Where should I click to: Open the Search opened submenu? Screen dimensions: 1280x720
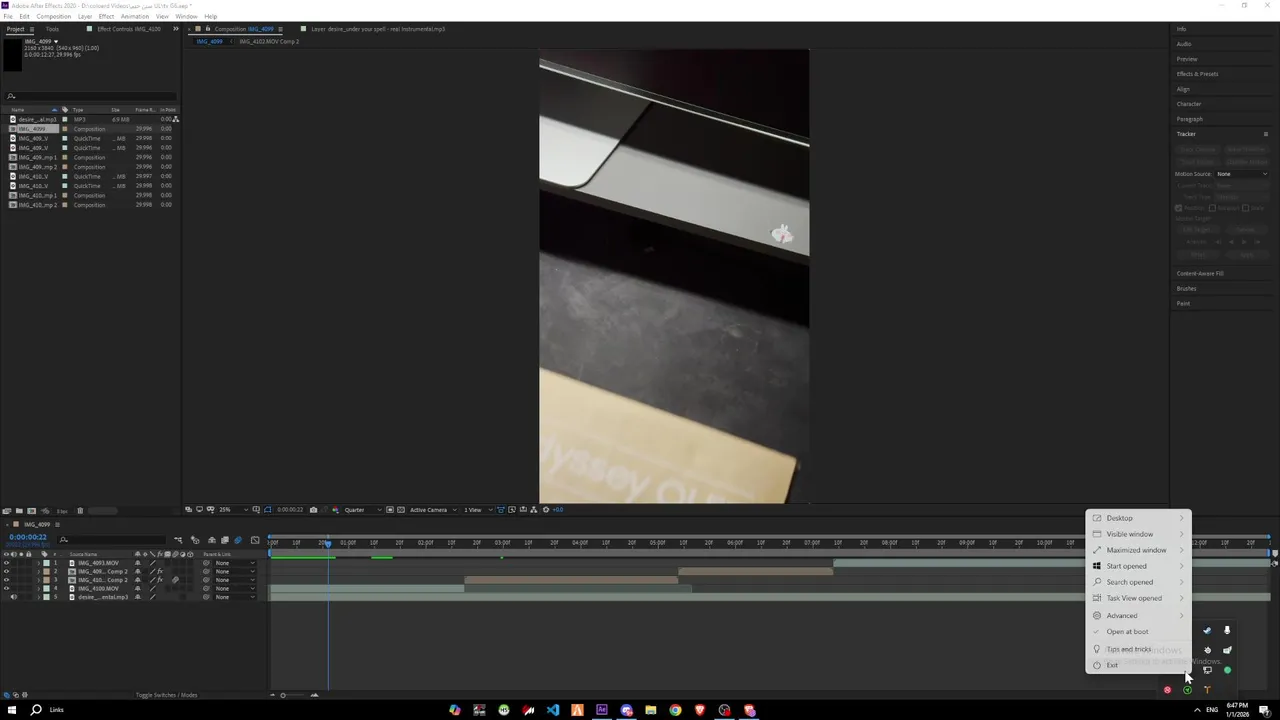click(x=1138, y=582)
